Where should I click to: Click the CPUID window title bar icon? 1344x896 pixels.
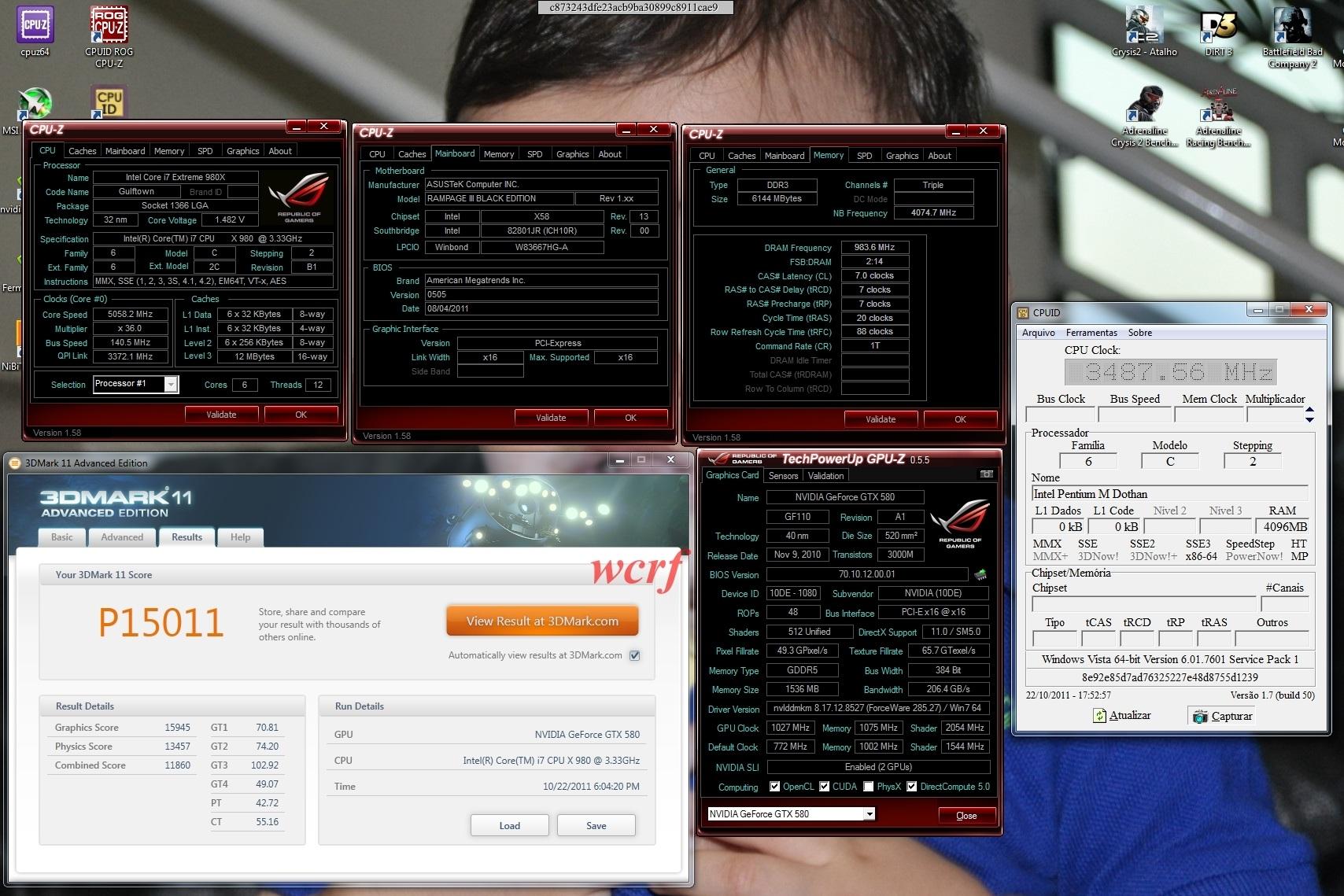pos(1023,312)
